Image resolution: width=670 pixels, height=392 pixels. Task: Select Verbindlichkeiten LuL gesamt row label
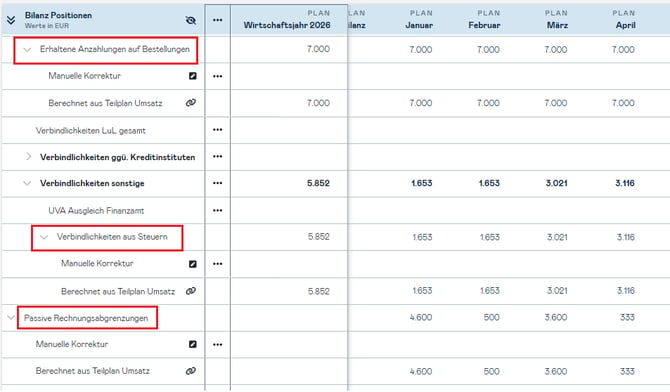pyautogui.click(x=91, y=130)
